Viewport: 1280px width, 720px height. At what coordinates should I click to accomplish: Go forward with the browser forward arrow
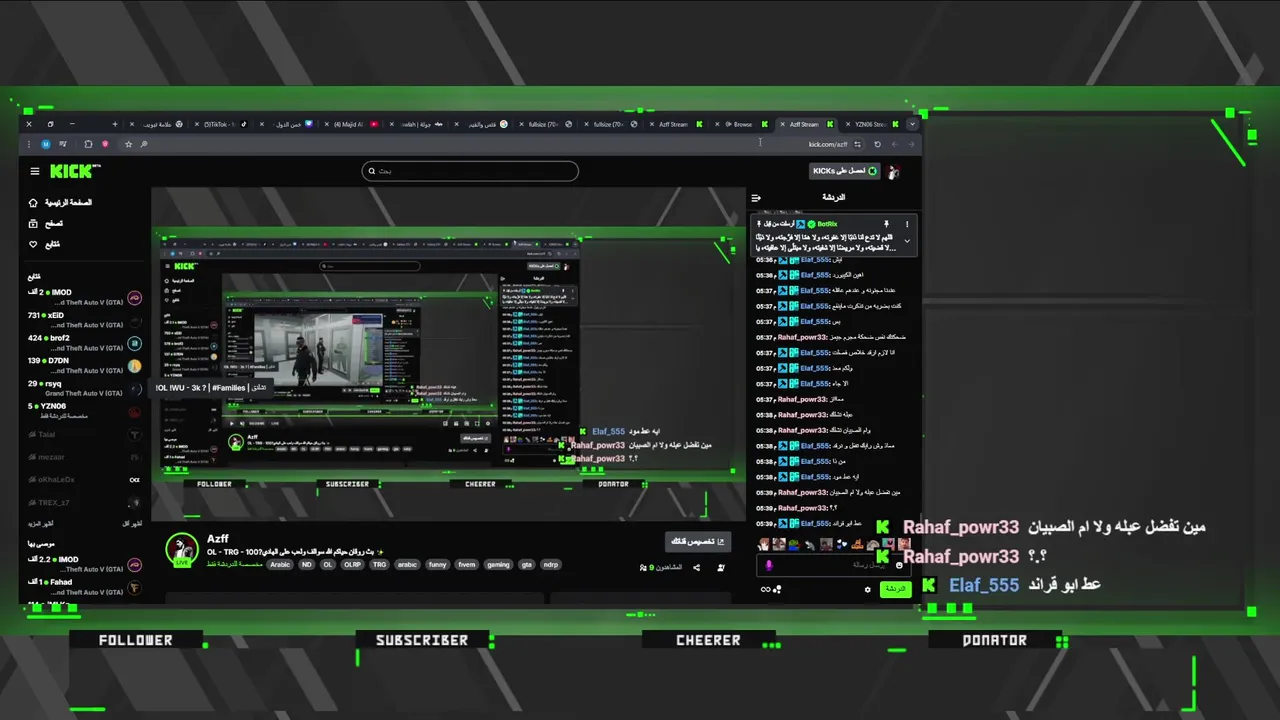coord(895,144)
